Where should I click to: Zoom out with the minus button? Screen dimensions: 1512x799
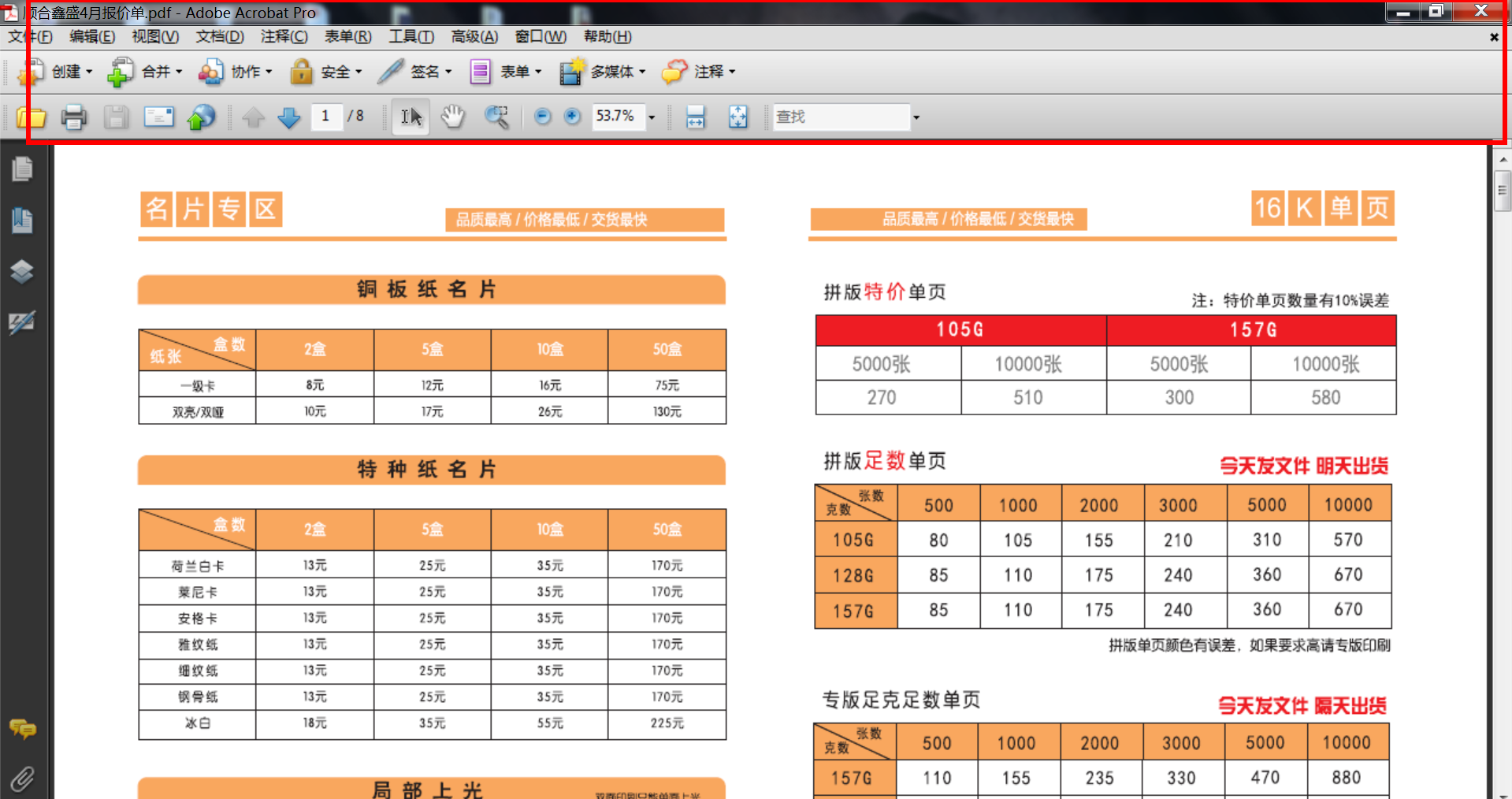[x=542, y=117]
